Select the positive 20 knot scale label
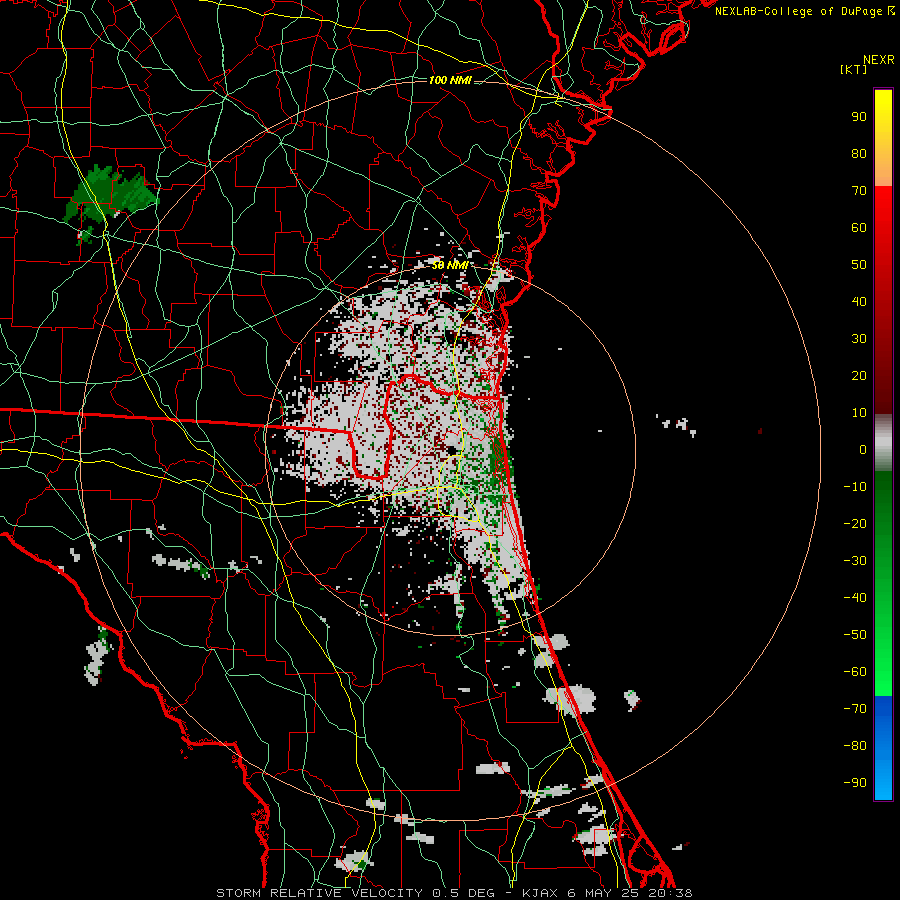 tap(859, 375)
